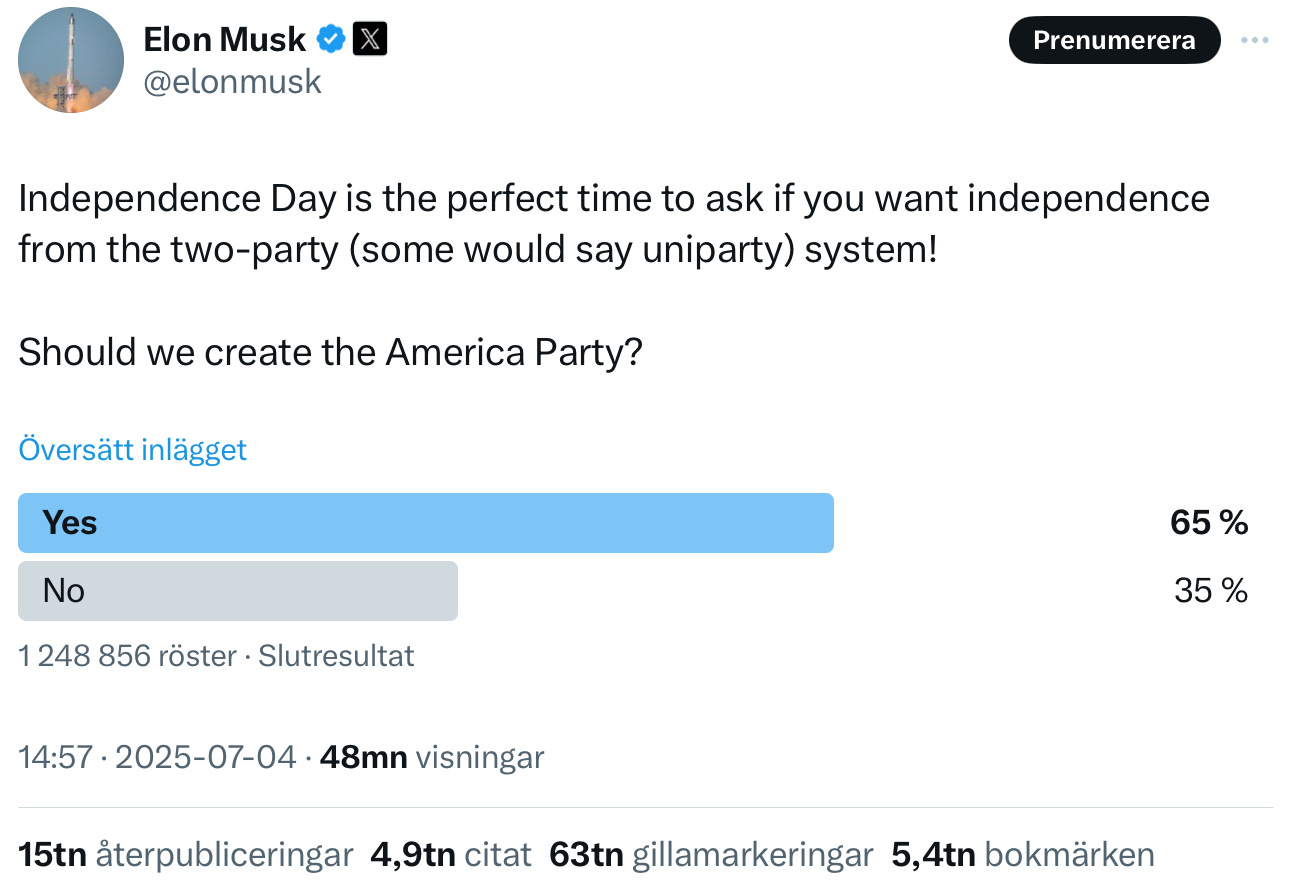This screenshot has width=1291, height=895.
Task: View the 48mn visningar count
Action: [x=431, y=757]
